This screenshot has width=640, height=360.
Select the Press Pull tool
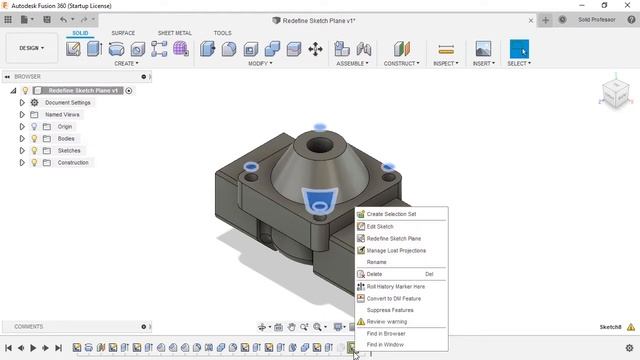[207, 49]
